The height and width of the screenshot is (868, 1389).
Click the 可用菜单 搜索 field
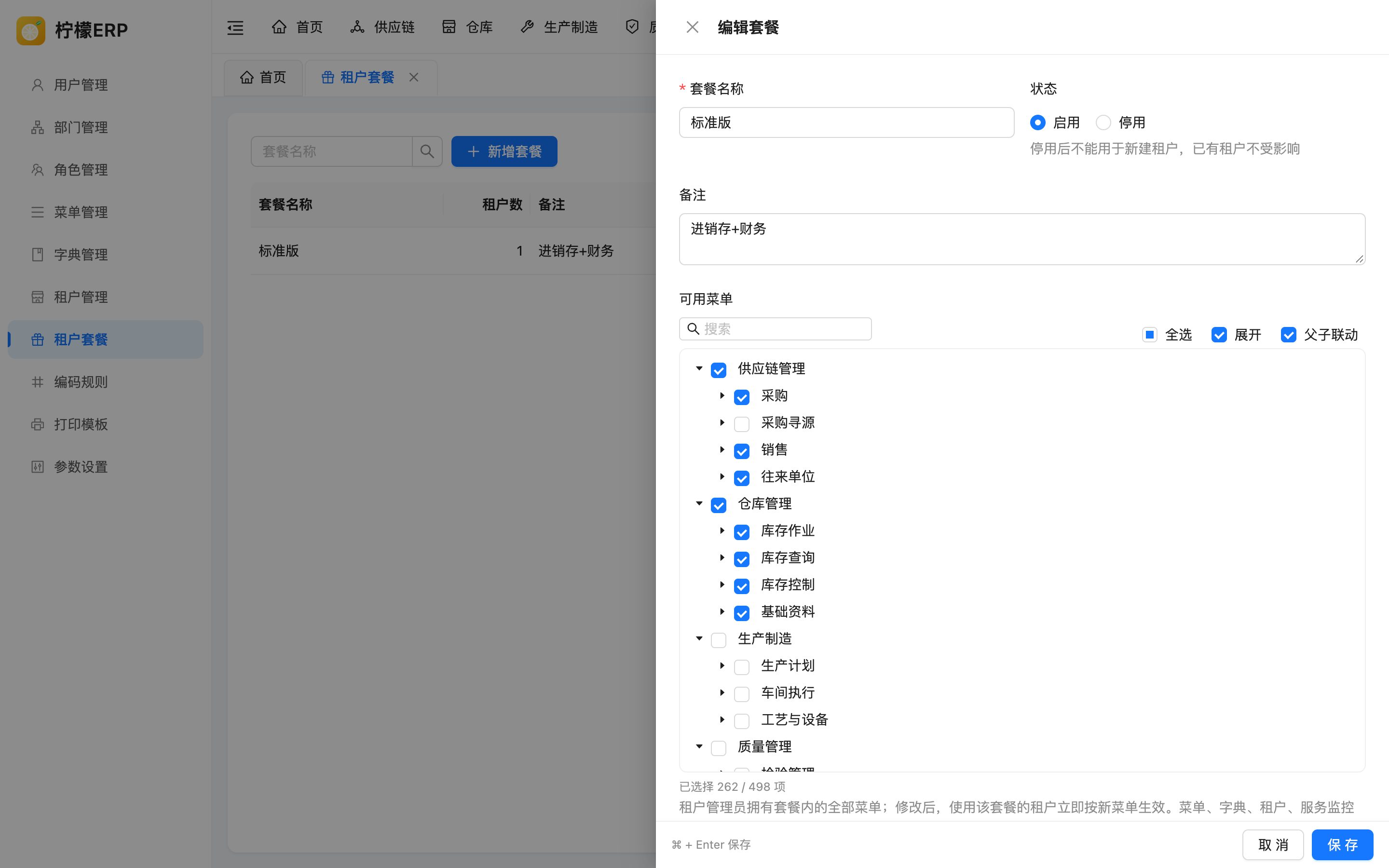click(776, 329)
